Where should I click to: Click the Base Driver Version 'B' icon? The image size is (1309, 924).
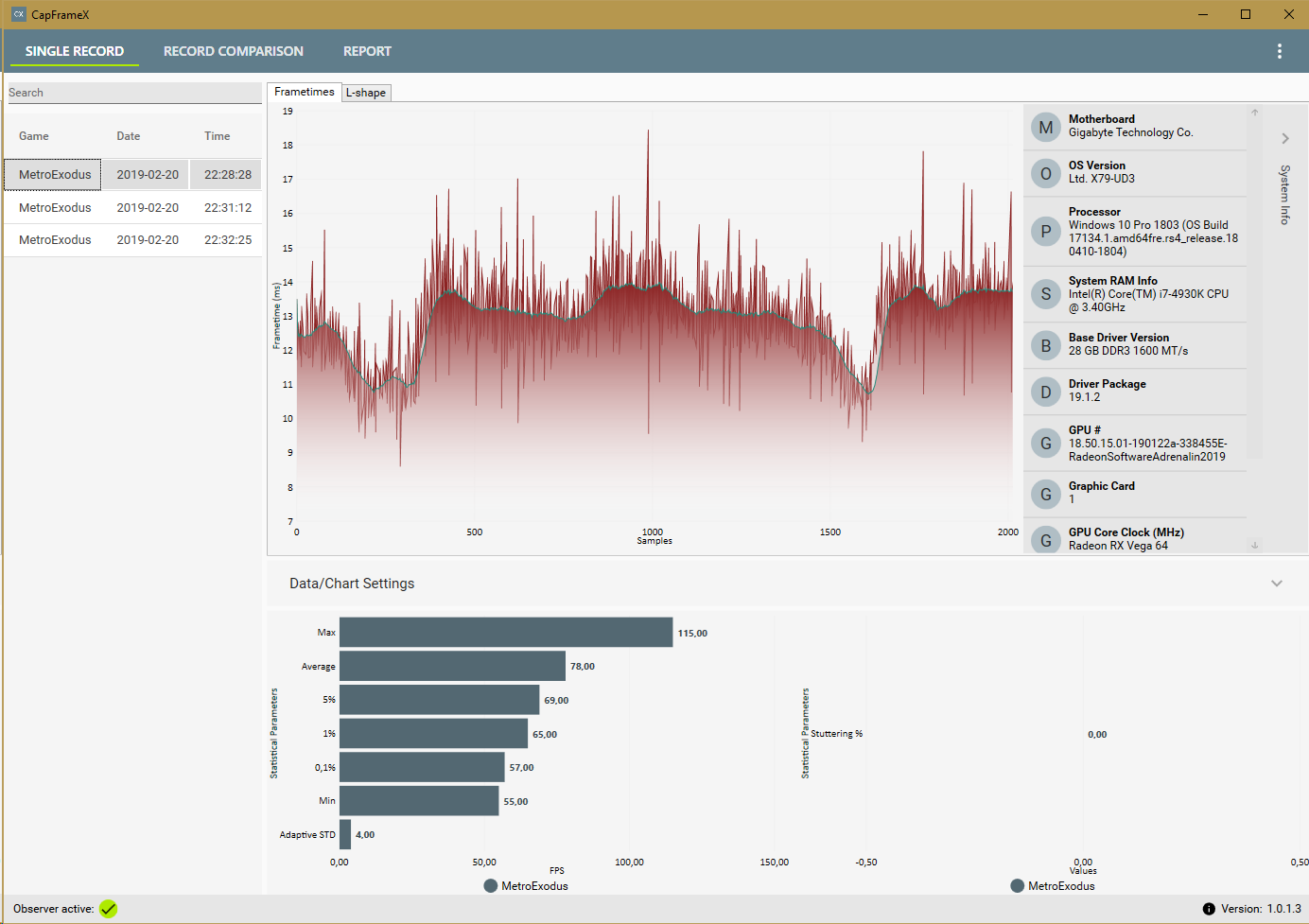[1046, 345]
